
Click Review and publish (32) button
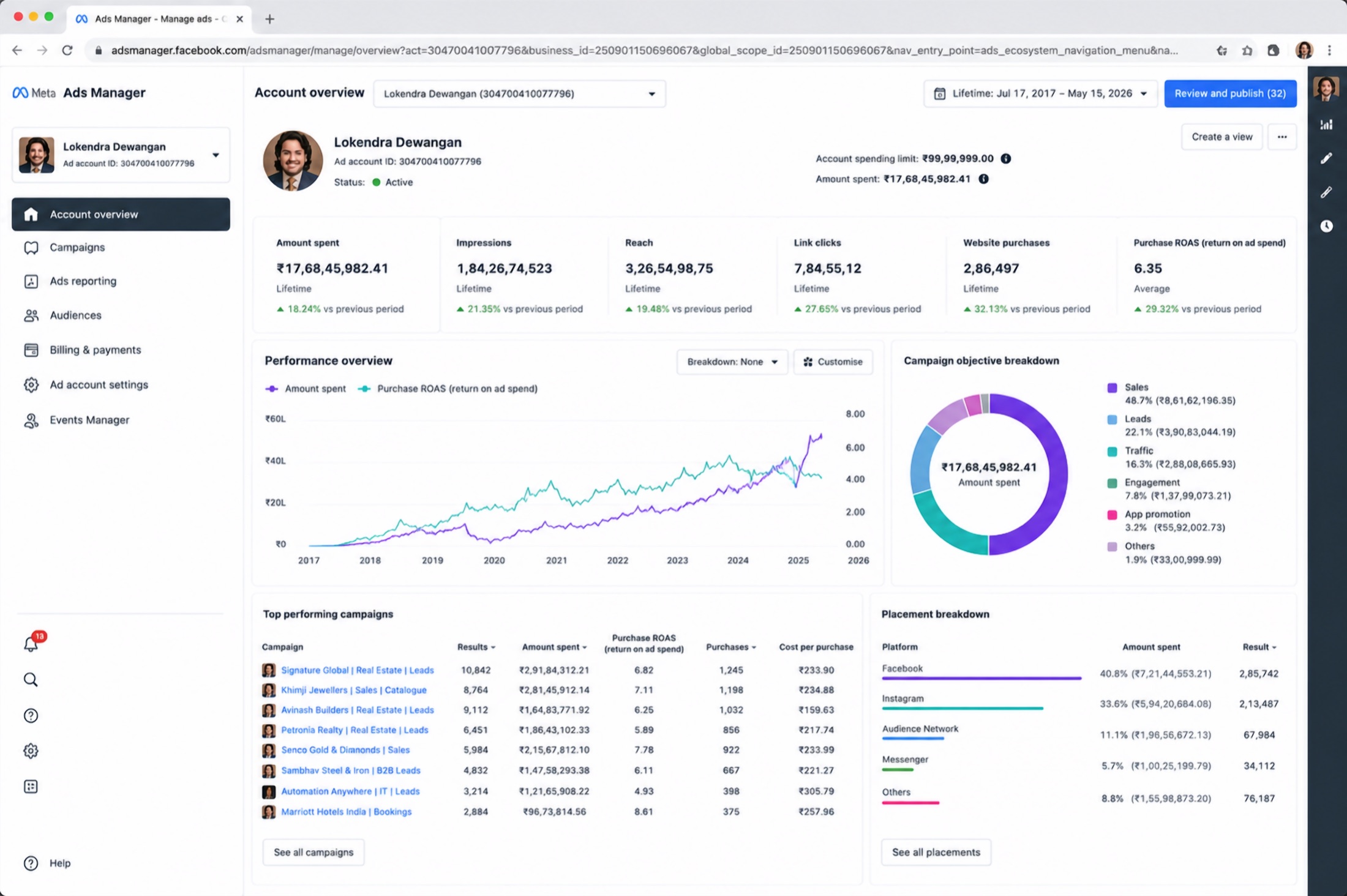pyautogui.click(x=1230, y=94)
